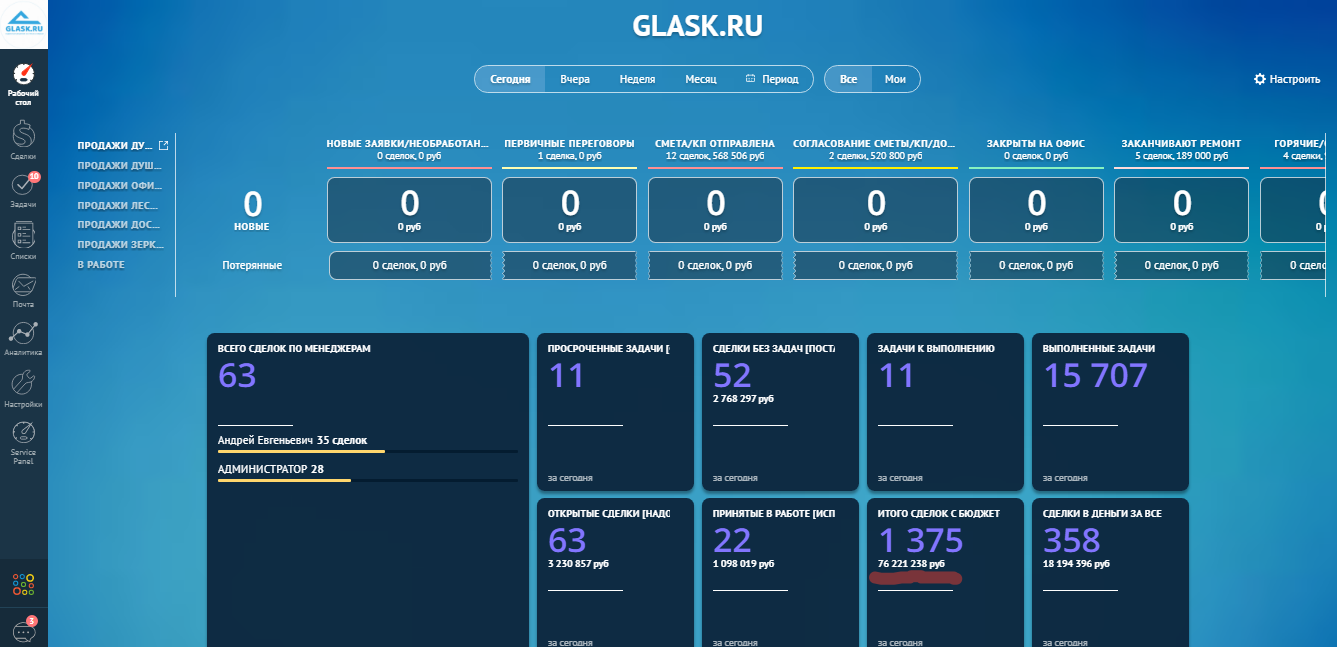The width and height of the screenshot is (1337, 647).
Task: Open the Почта mail icon
Action: tap(23, 288)
